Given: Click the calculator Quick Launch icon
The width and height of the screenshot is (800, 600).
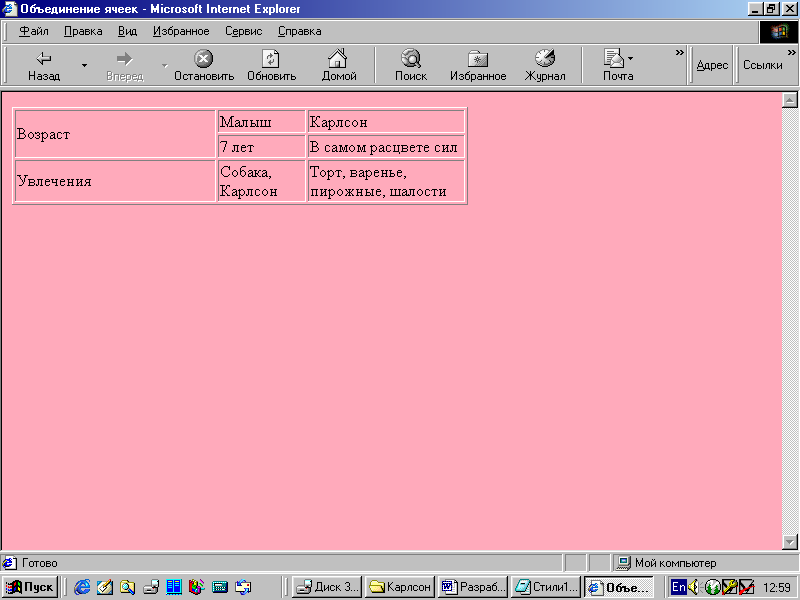Looking at the screenshot, I should coord(220,587).
